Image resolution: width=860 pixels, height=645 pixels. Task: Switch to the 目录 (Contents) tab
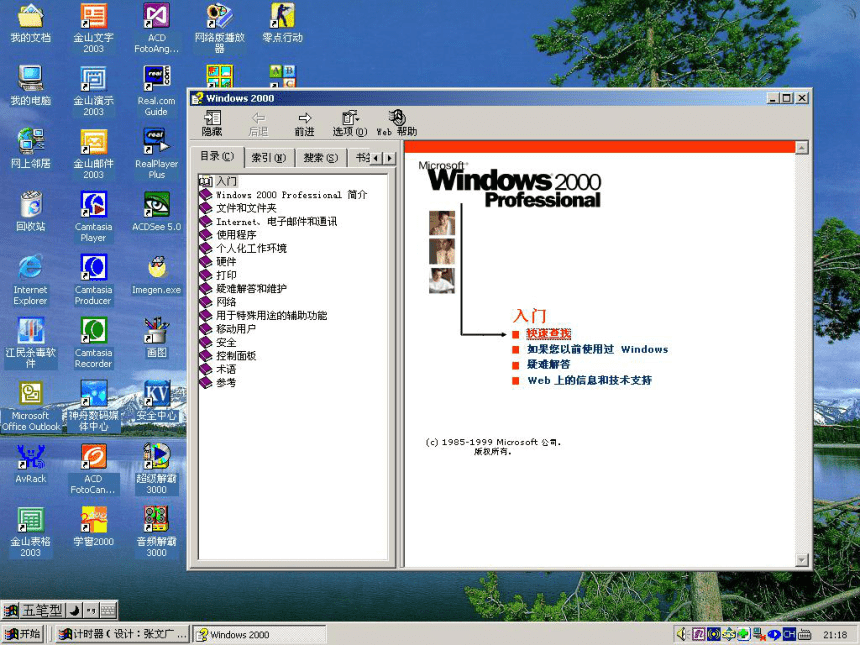tap(217, 156)
